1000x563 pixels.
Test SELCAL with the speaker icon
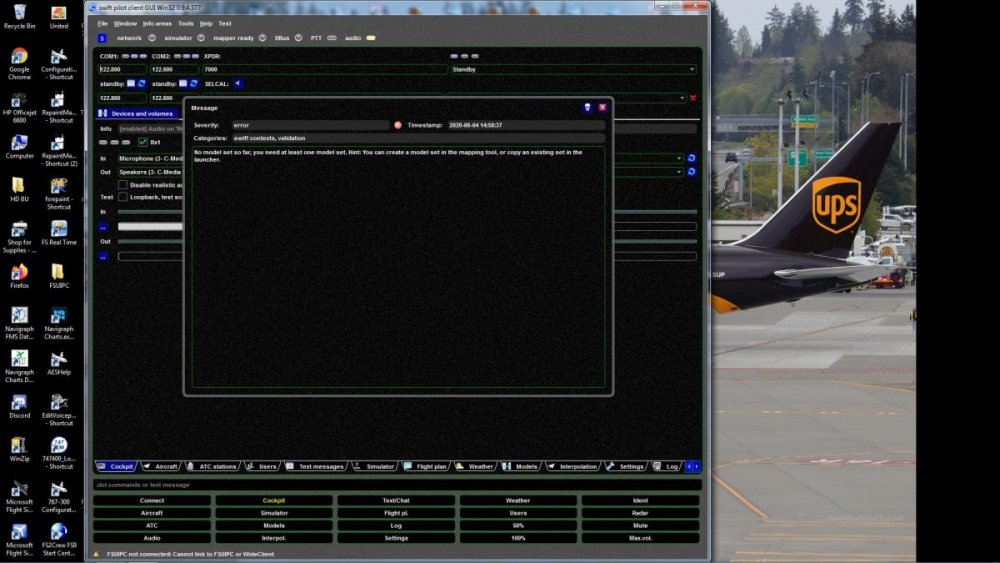(237, 84)
